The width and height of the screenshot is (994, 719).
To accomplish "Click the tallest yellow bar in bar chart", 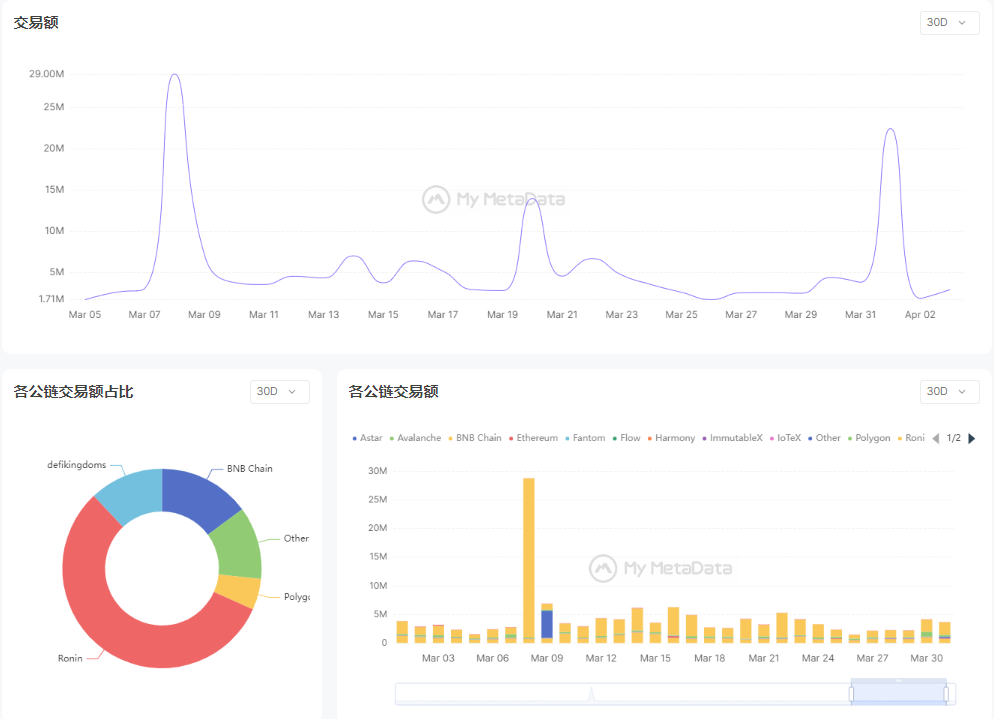I will 528,560.
